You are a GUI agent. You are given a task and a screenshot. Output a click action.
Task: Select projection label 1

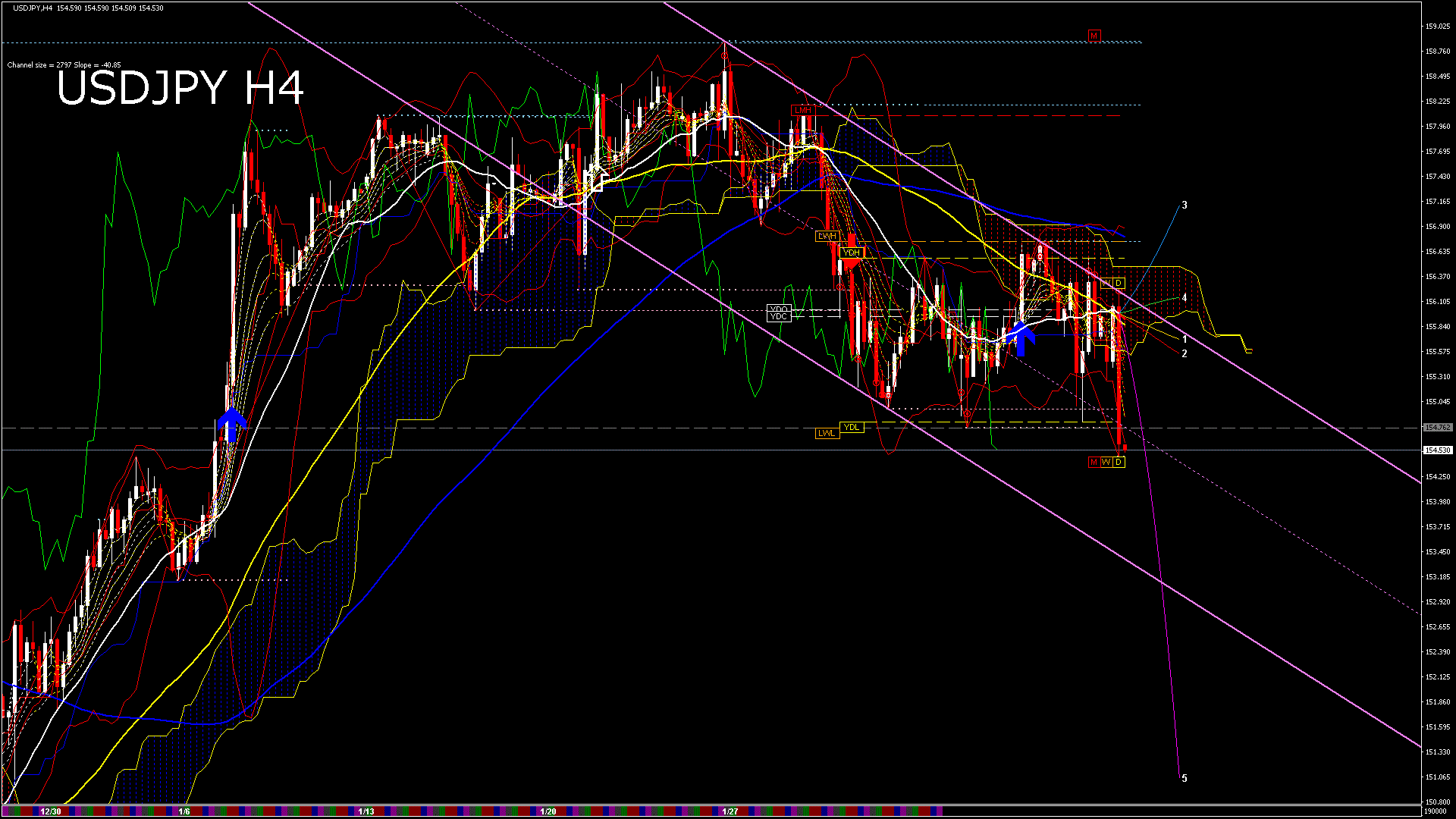coord(1185,340)
